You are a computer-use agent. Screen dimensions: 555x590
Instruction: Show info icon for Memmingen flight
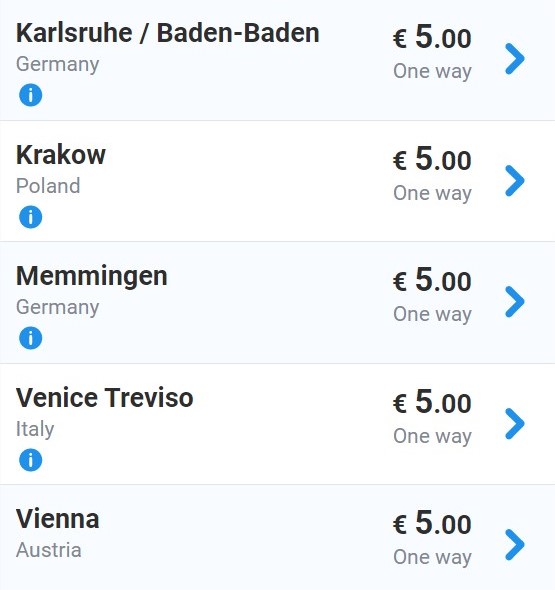30,338
